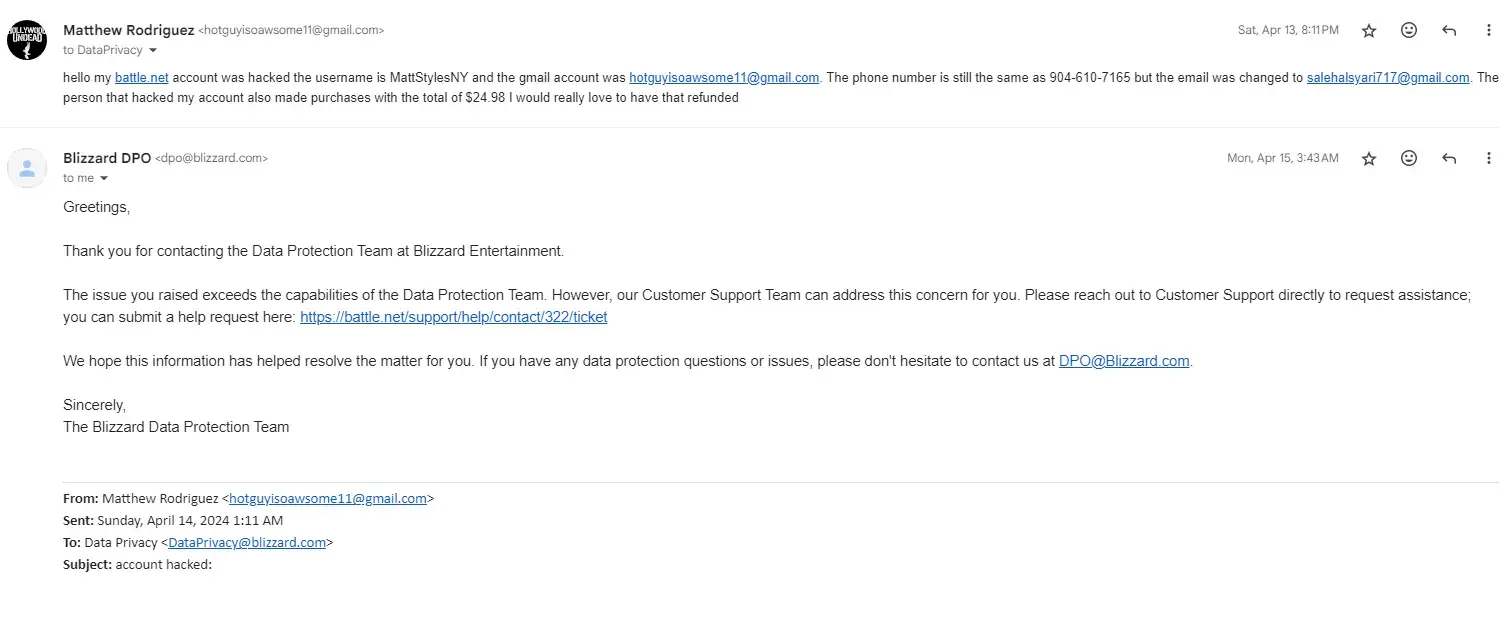Open the battle.net support ticket link
This screenshot has width=1506, height=625.
point(453,317)
